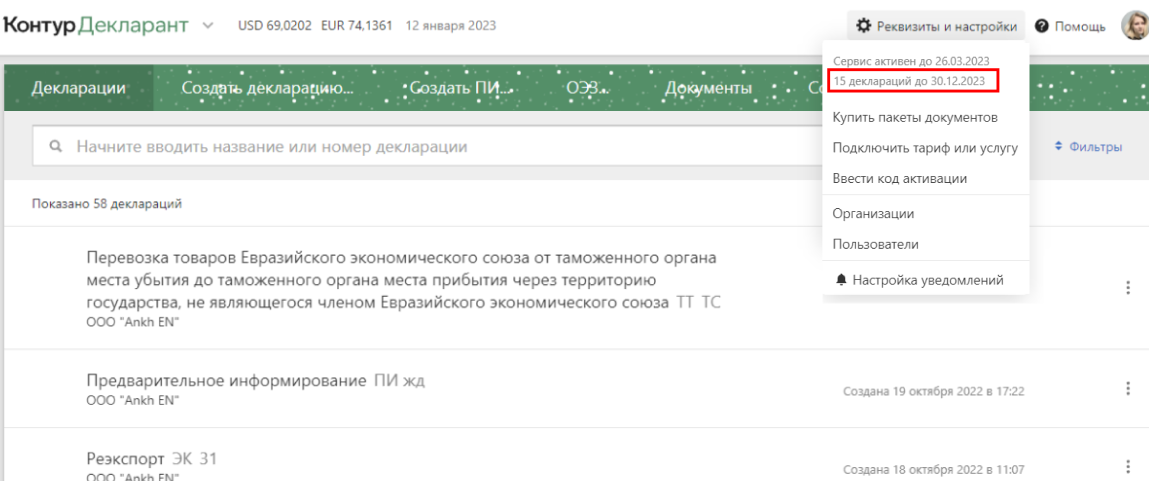Open three-dots menu for Реэкспорт row

(1128, 468)
